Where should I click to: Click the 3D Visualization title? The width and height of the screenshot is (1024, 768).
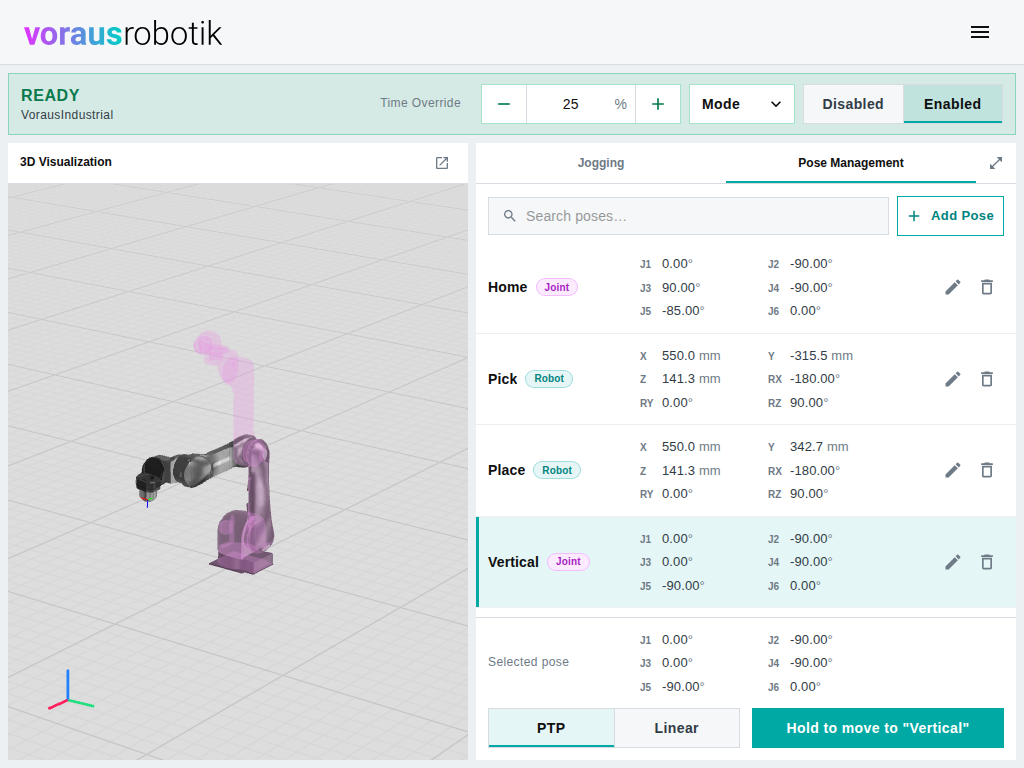(66, 162)
